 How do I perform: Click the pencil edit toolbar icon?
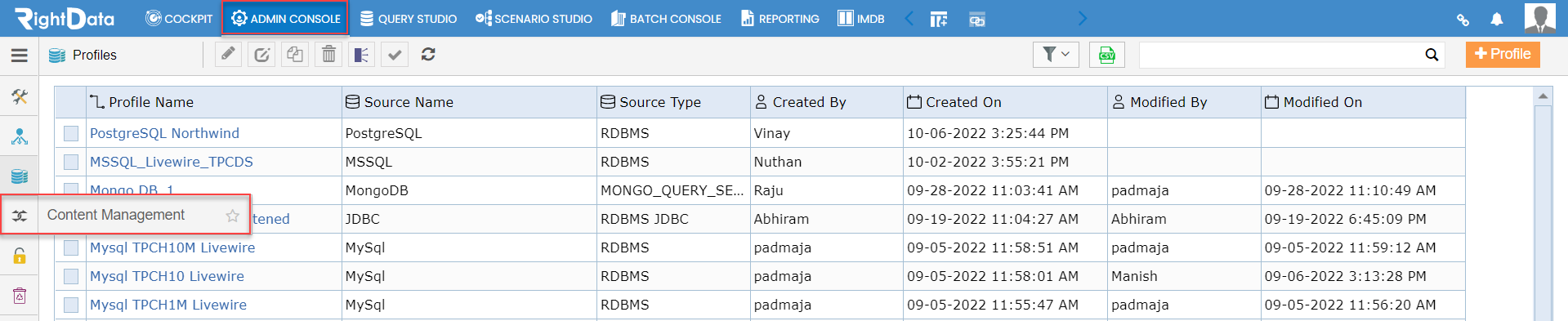(228, 55)
